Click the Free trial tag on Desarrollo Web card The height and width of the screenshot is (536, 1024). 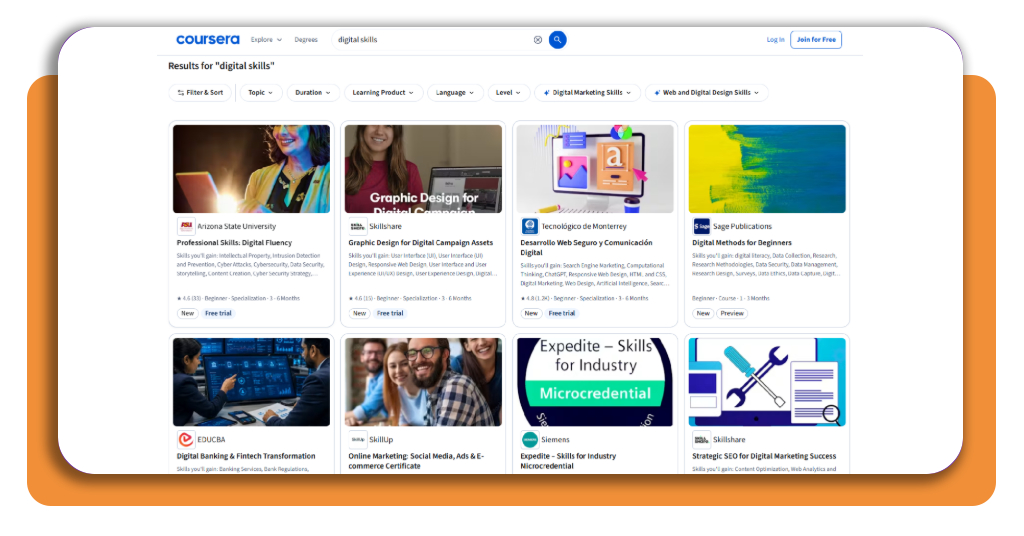coord(562,313)
